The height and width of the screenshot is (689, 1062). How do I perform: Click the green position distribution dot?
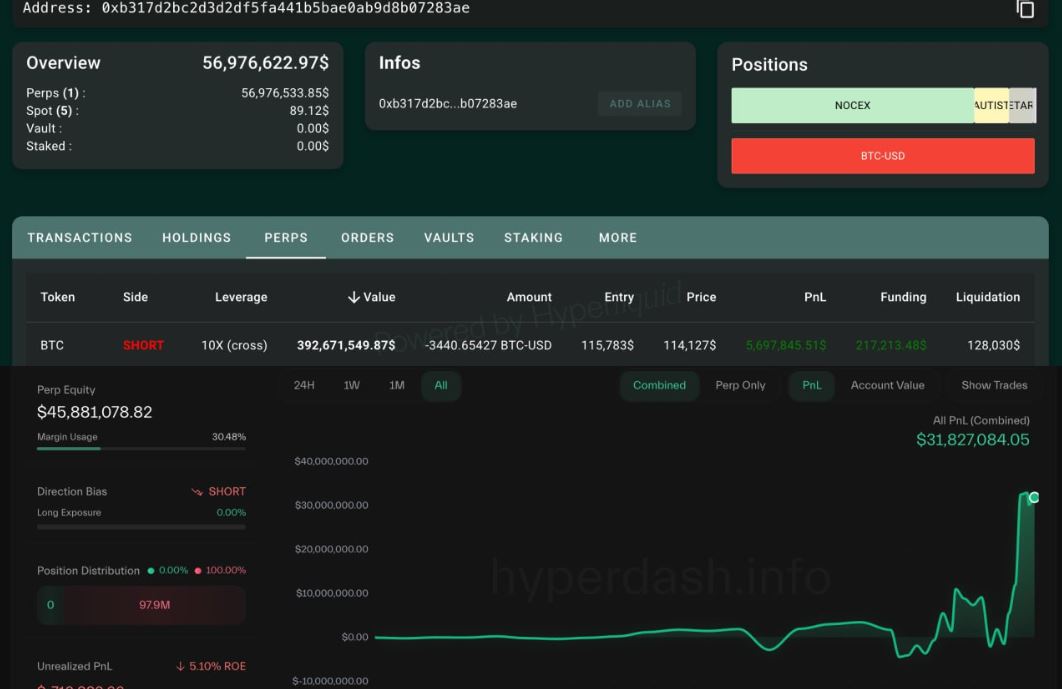(152, 569)
